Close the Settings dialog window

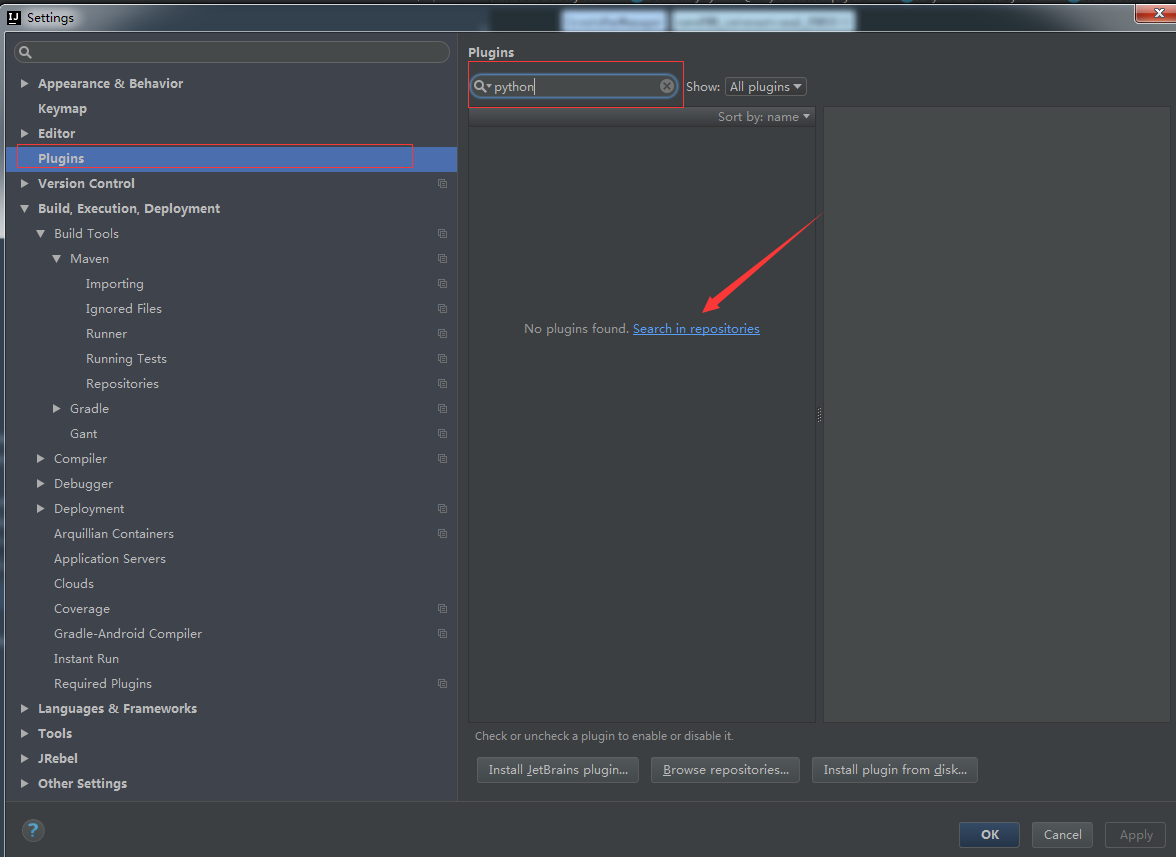coord(1158,13)
